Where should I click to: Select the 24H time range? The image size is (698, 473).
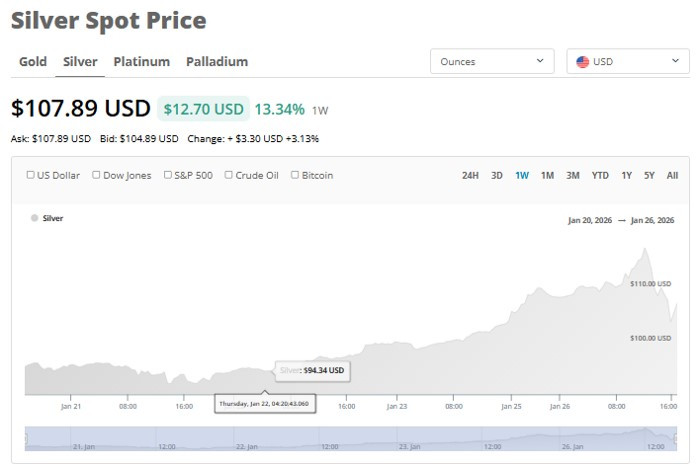coord(470,176)
